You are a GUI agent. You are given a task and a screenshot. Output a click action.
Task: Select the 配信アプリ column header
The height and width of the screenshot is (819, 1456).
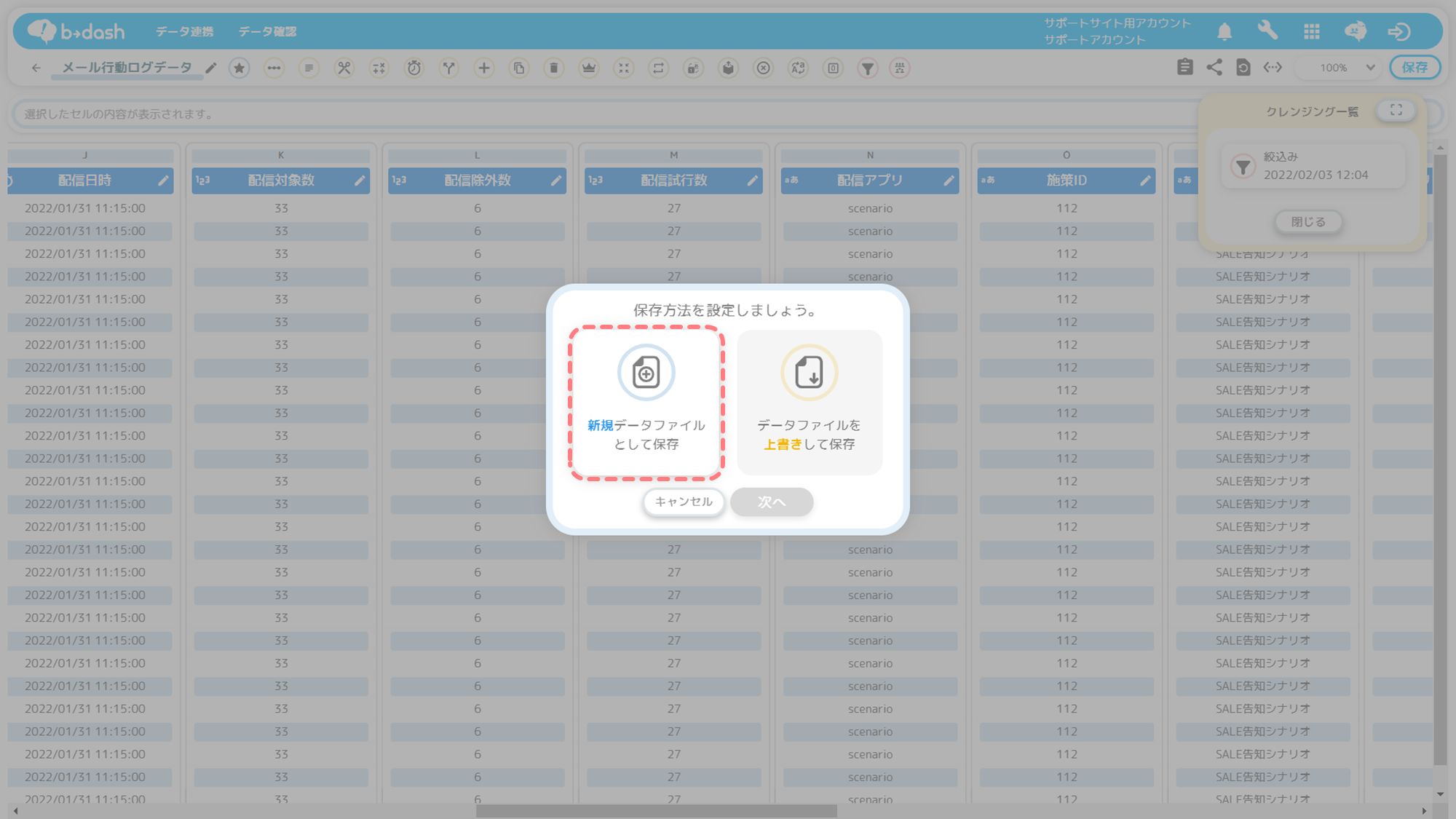point(870,181)
